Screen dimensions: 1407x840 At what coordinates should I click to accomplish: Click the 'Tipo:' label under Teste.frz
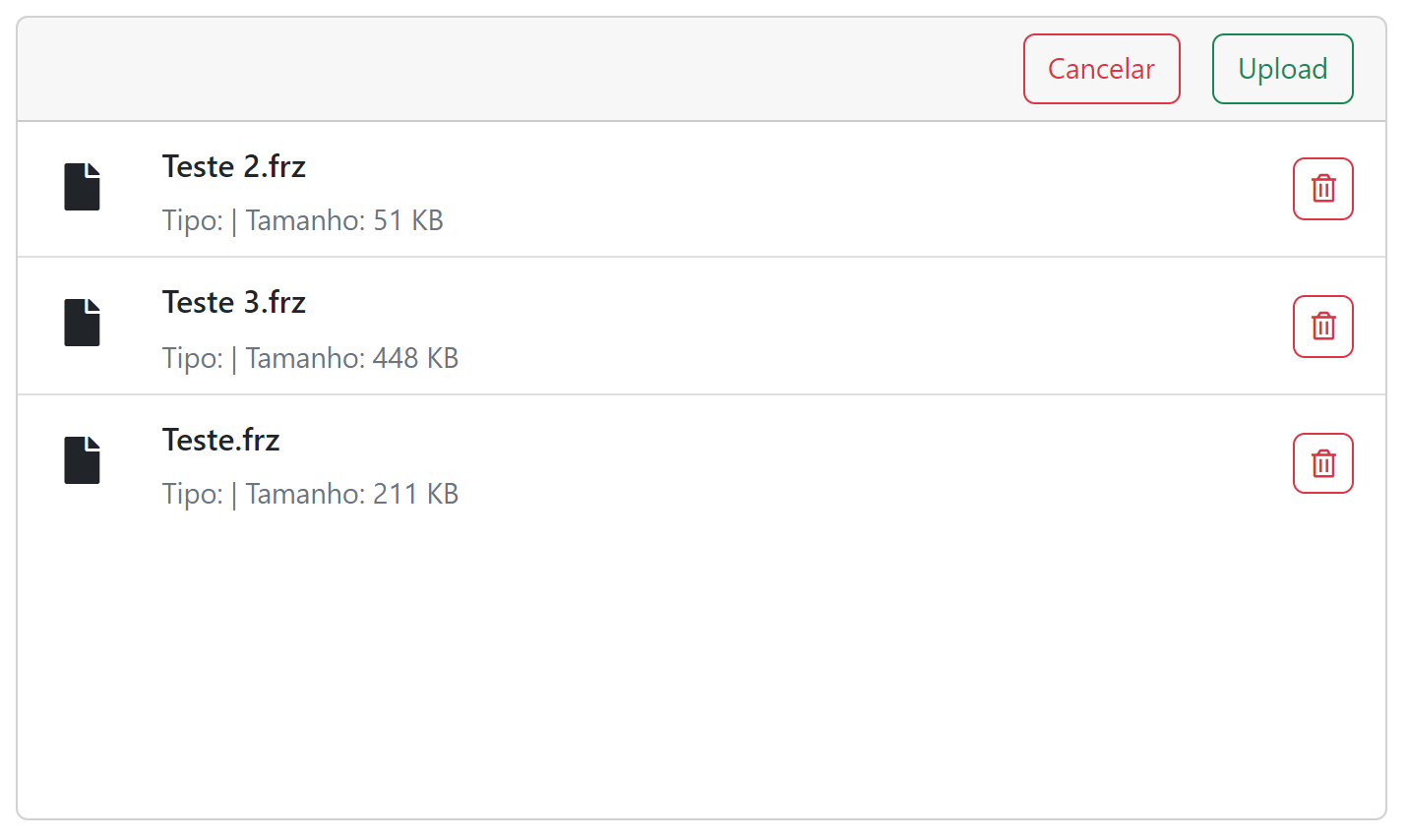tap(193, 494)
